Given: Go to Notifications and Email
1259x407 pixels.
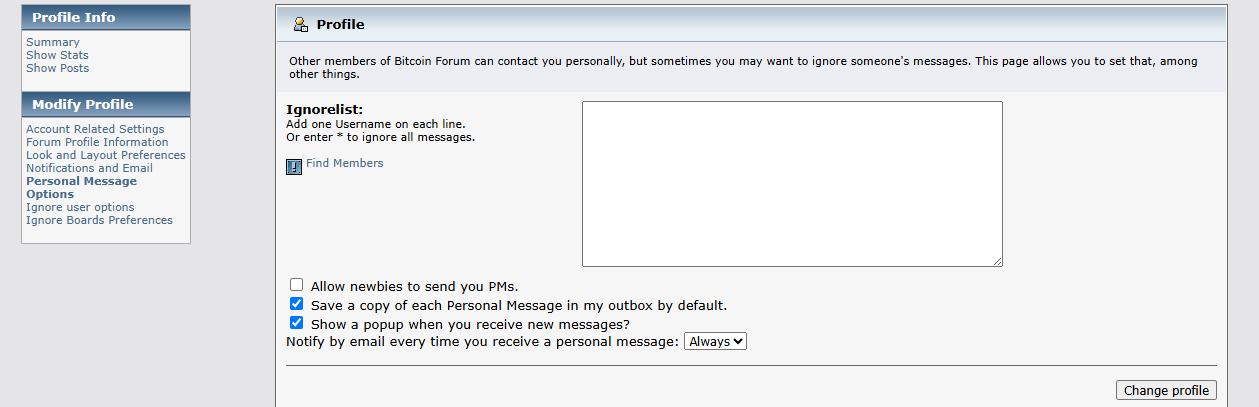Looking at the screenshot, I should coord(89,168).
